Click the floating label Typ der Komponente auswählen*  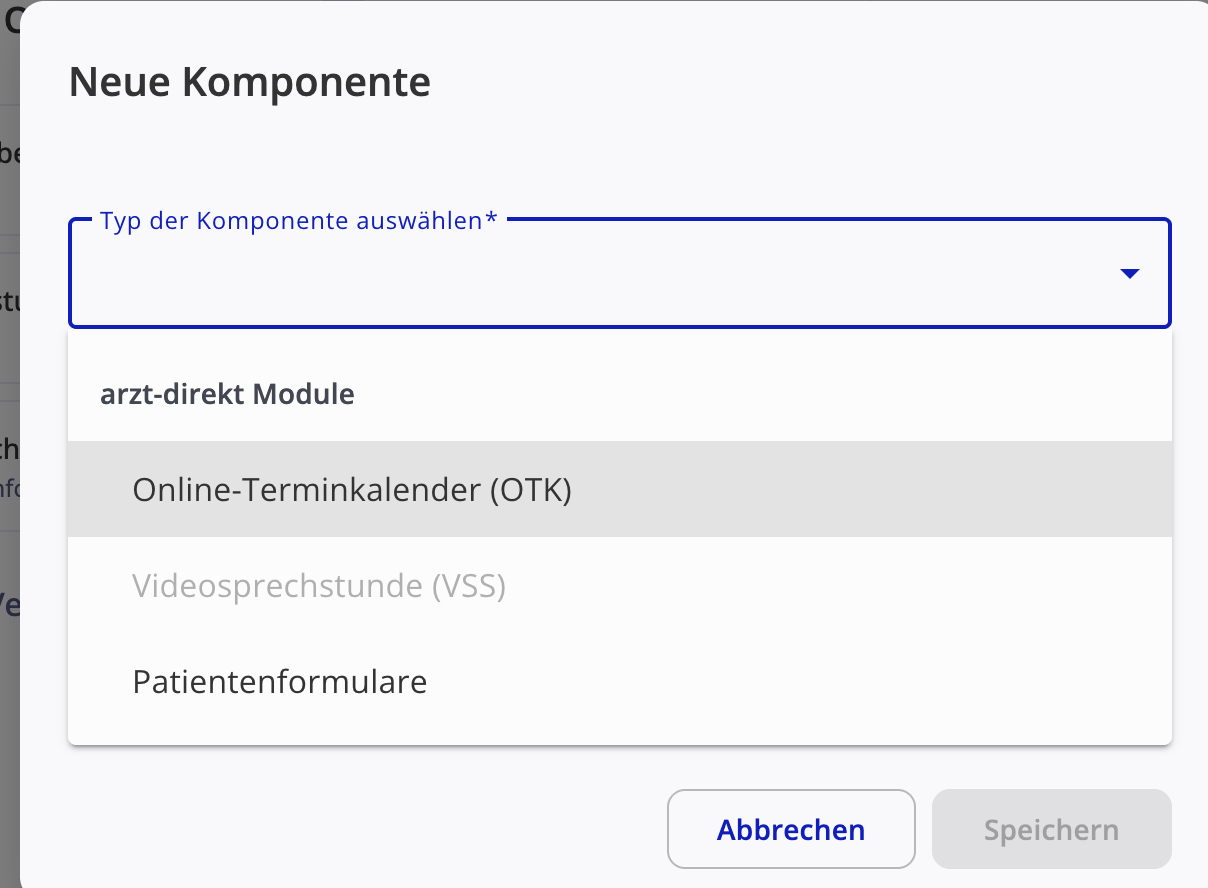click(x=299, y=221)
